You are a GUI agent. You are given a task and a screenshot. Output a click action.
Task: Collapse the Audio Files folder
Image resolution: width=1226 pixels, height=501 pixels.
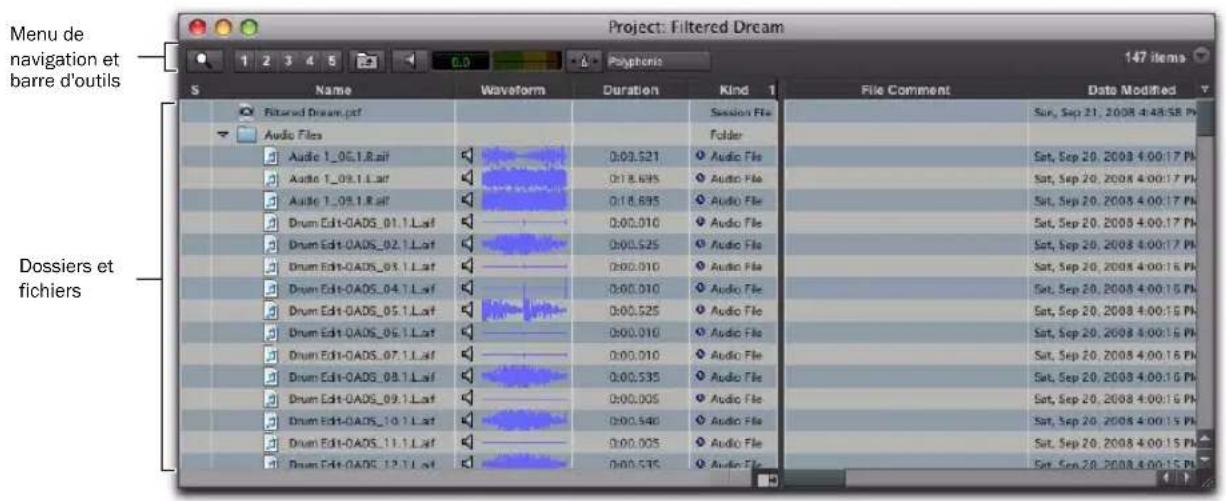(x=222, y=135)
